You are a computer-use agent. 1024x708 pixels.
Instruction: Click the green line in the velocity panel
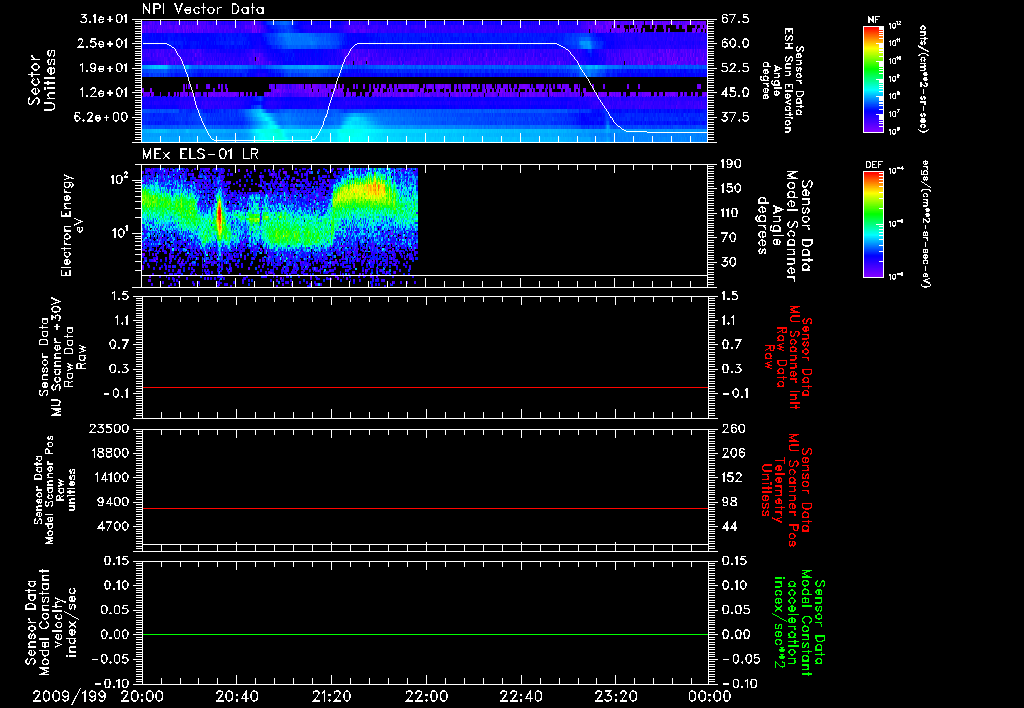click(425, 634)
